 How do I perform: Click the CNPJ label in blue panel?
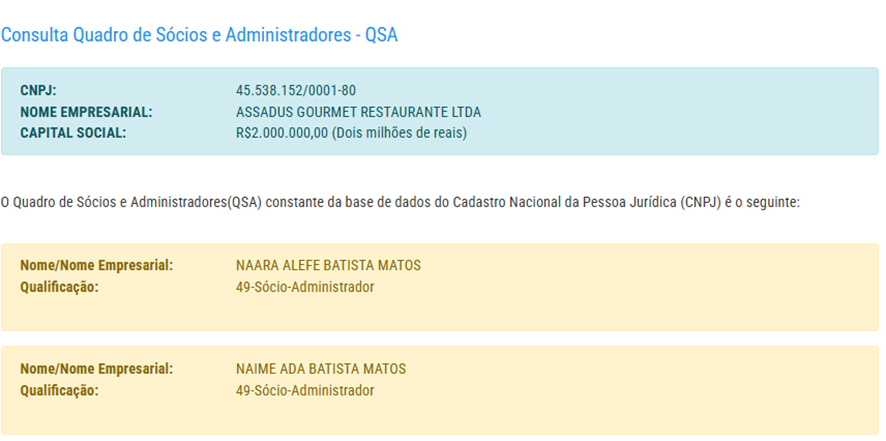coord(38,90)
